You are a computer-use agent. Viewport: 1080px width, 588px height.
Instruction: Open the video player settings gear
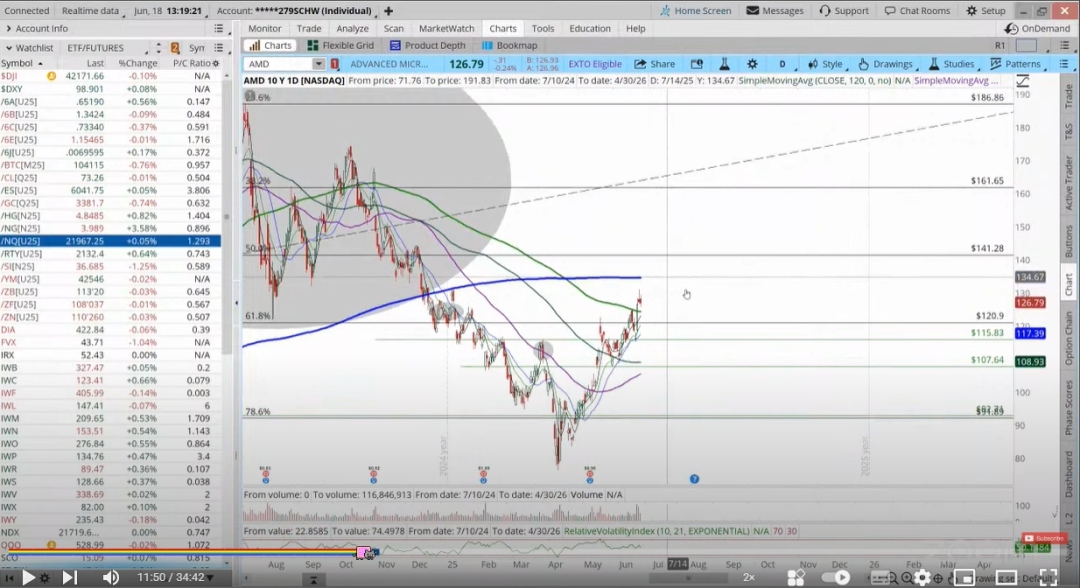click(x=922, y=577)
